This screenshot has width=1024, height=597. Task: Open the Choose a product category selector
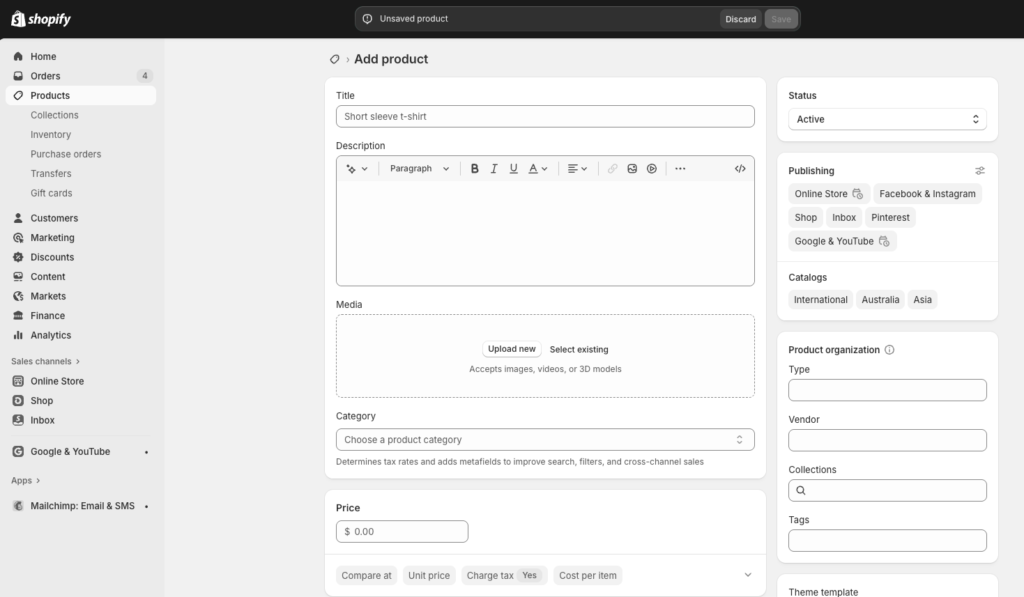(545, 439)
